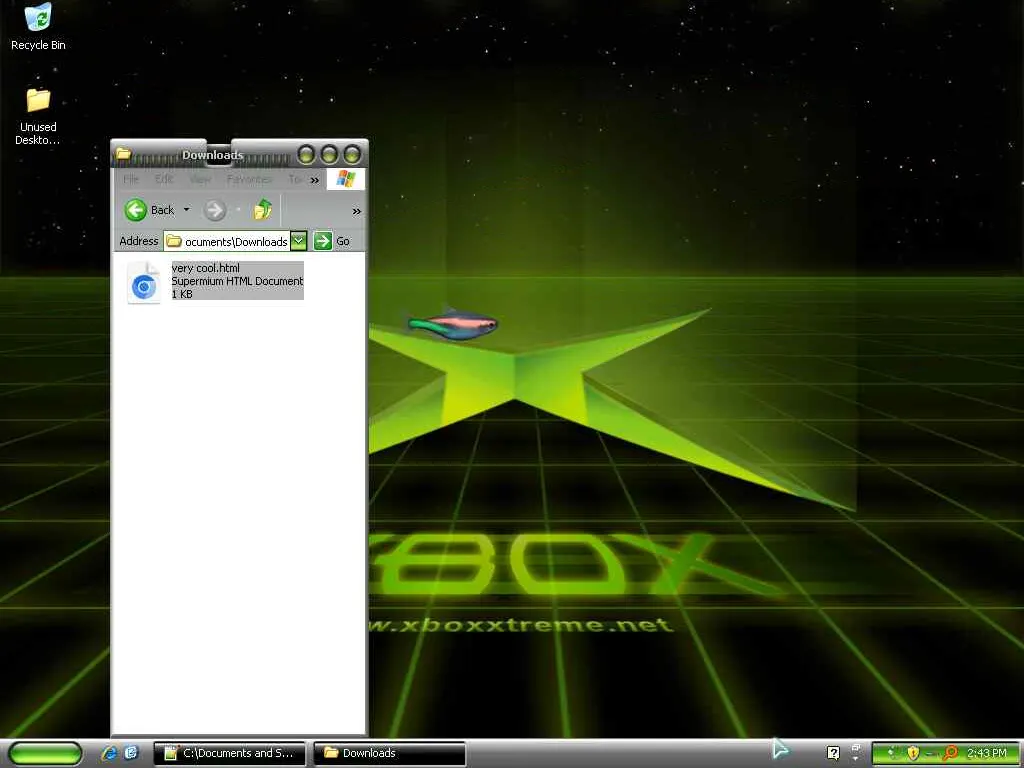Open the View menu
This screenshot has height=768, width=1024.
tap(200, 179)
